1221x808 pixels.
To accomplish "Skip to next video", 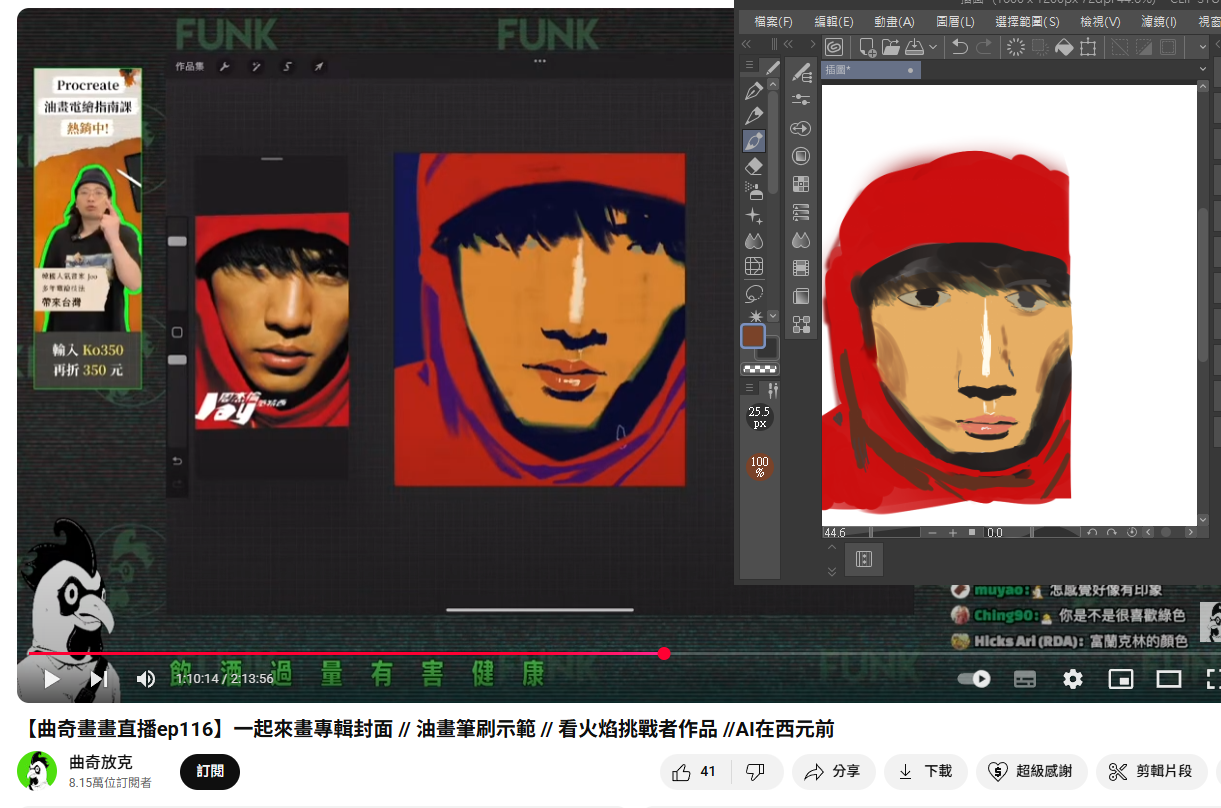I will (98, 679).
